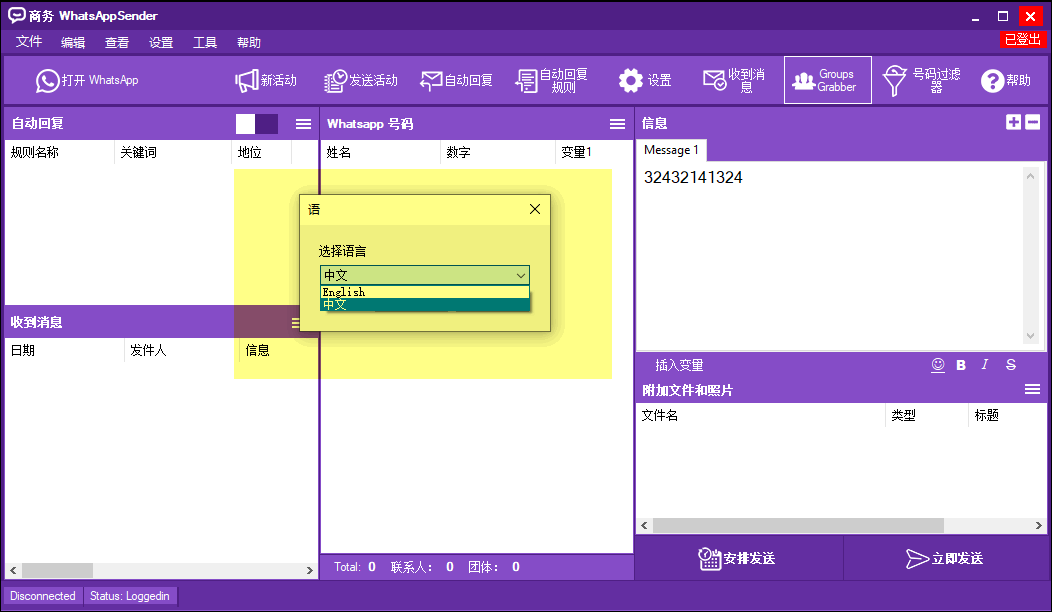1052x612 pixels.
Task: Open the send campaign (发送活动) icon
Action: (361, 81)
